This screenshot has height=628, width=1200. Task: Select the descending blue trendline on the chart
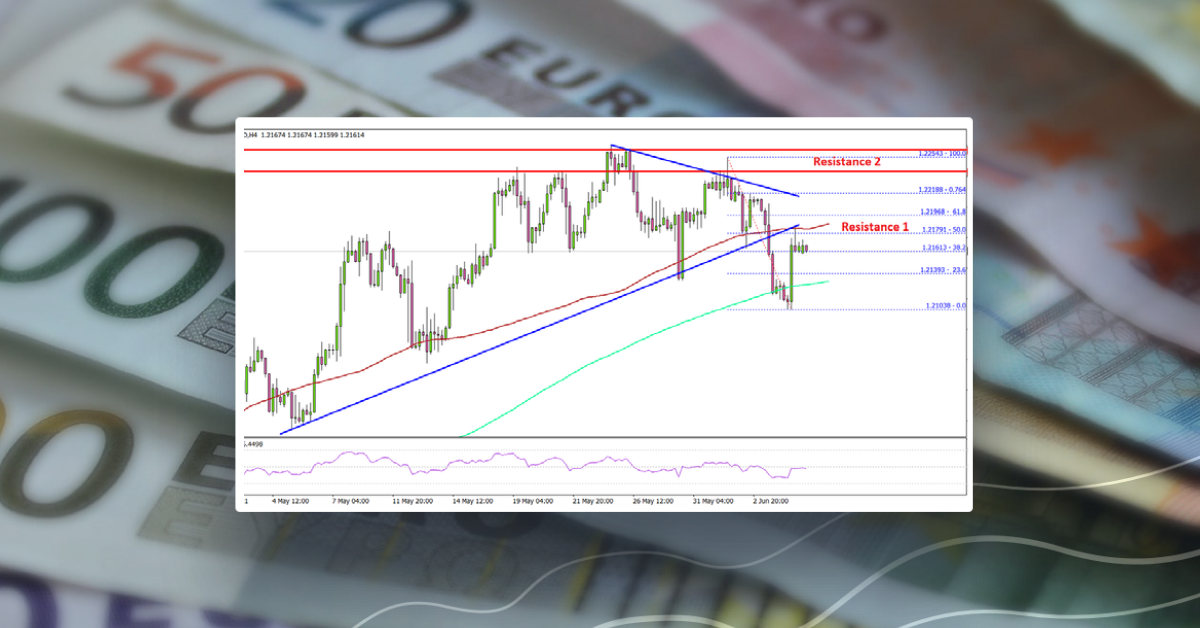point(700,170)
